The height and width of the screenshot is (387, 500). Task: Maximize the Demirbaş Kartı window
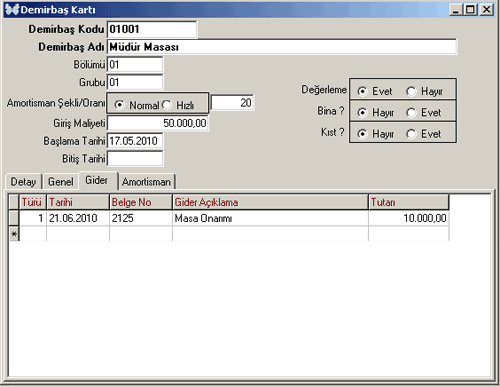(x=471, y=9)
